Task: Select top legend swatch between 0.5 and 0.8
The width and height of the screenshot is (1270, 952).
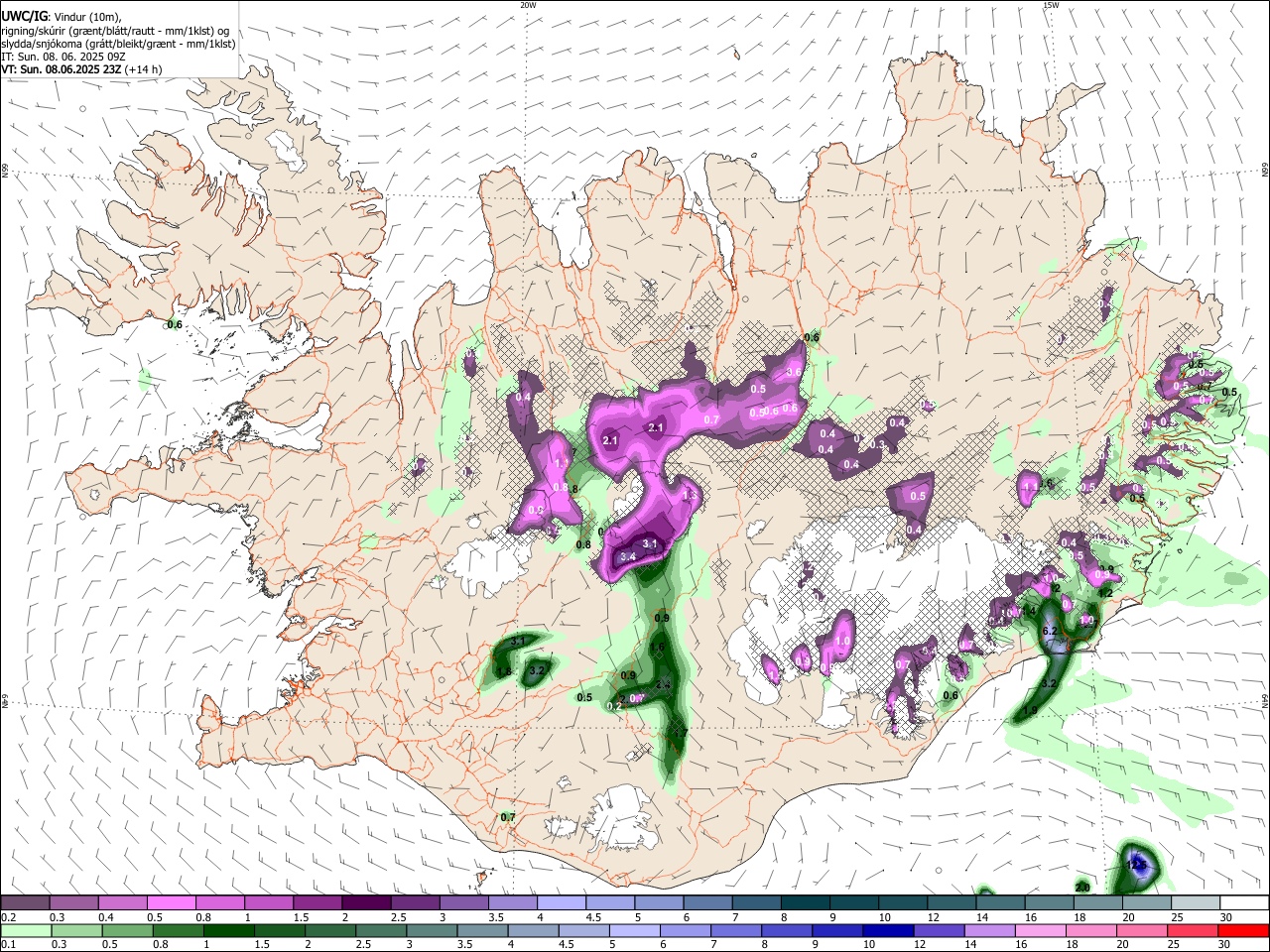Action: [172, 903]
